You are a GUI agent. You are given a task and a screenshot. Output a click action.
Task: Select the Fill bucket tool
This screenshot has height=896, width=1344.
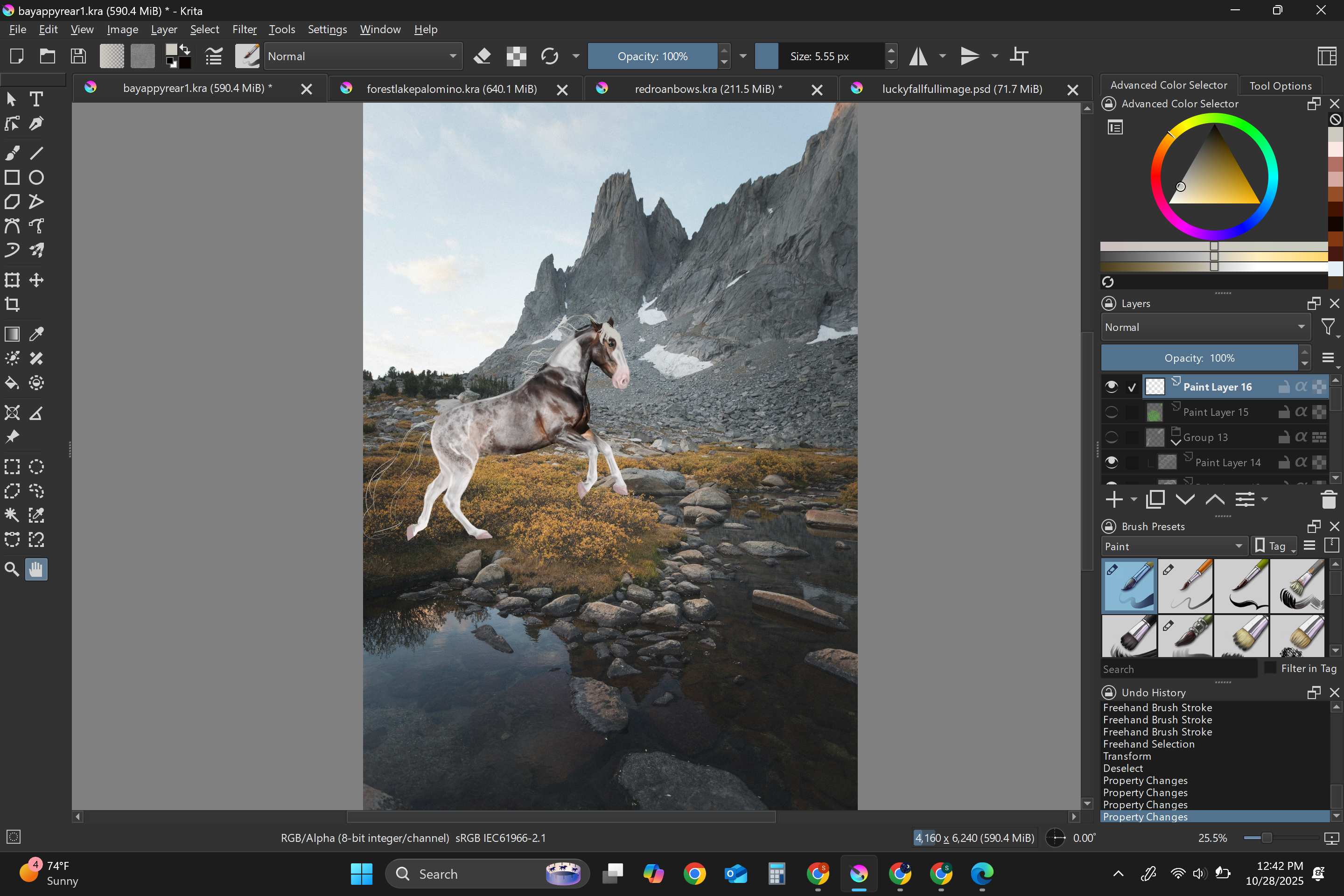[x=12, y=383]
